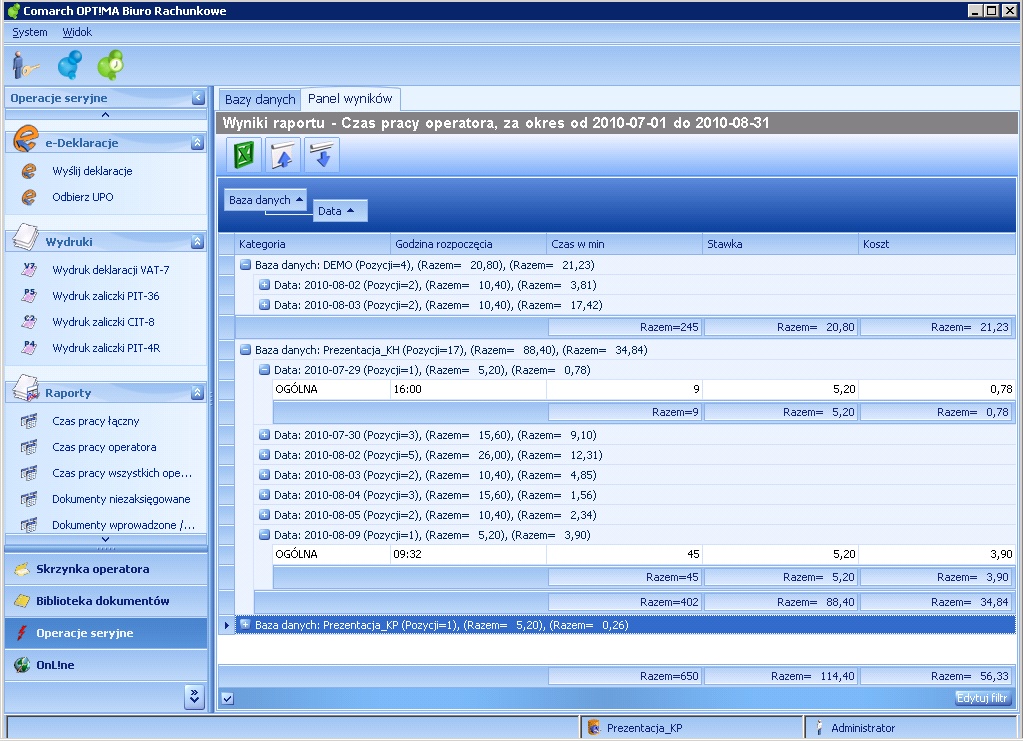This screenshot has width=1023, height=741.
Task: Expand the Prezentacja_KP database group
Action: (x=245, y=624)
